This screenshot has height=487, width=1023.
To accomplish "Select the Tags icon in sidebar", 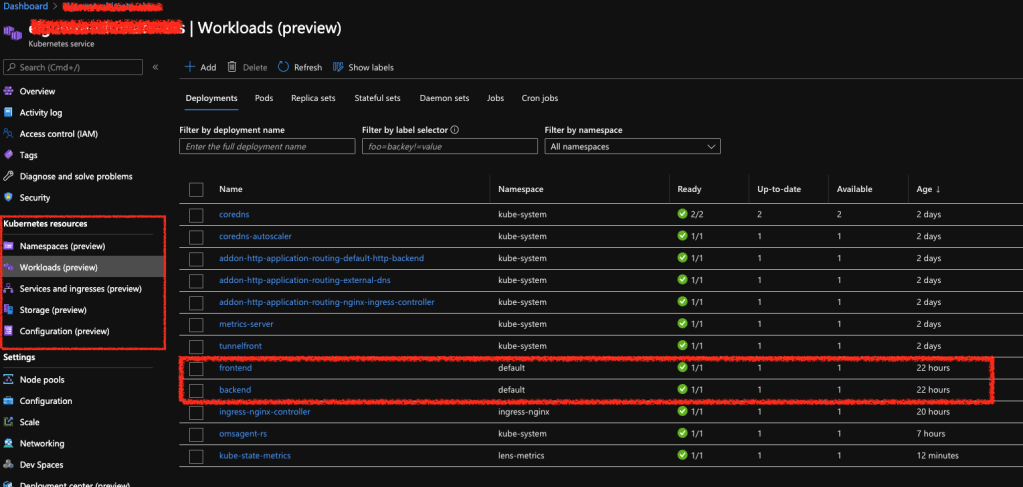I will pos(9,155).
